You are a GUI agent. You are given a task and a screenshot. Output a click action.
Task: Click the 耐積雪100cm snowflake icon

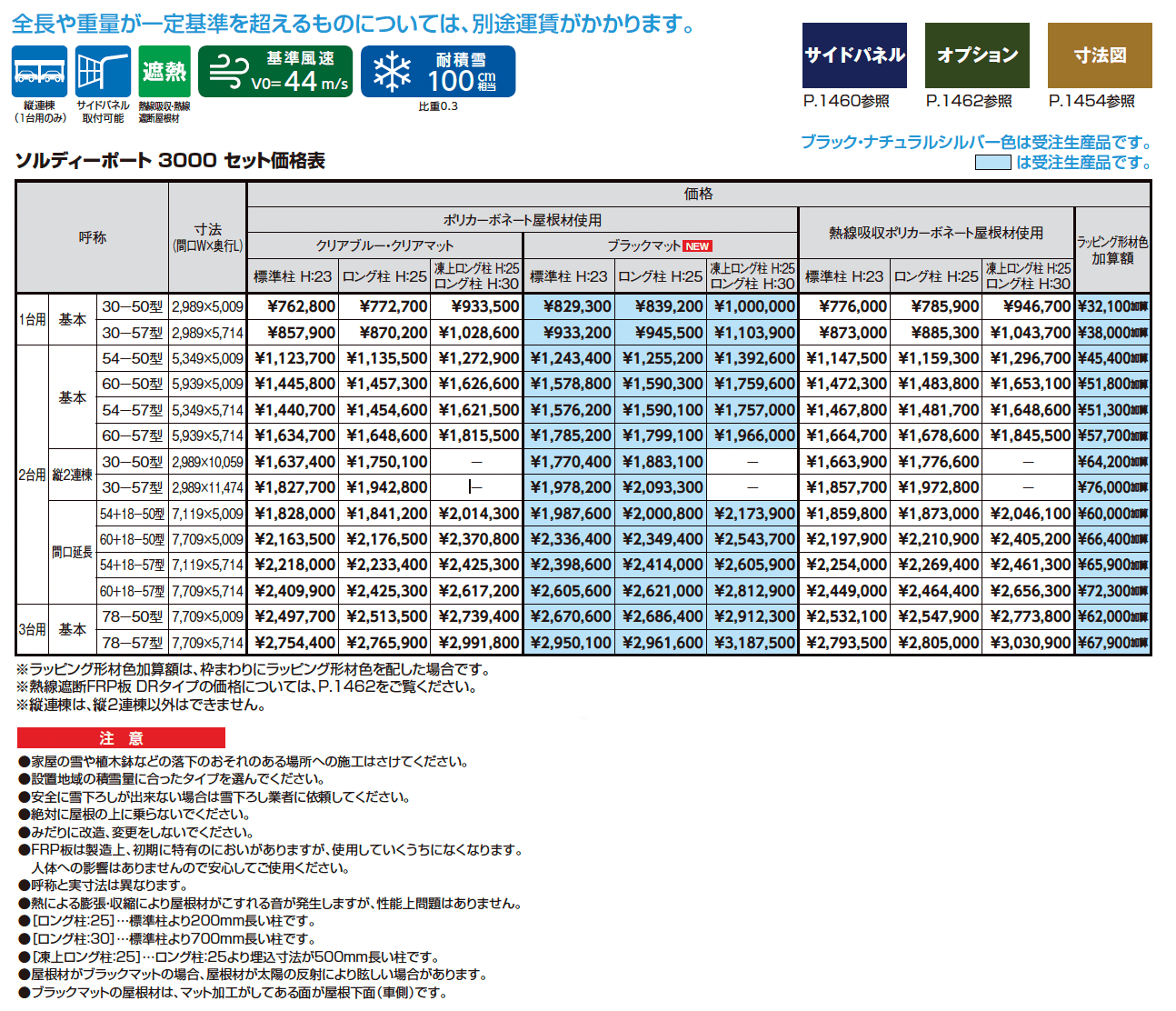tap(440, 71)
